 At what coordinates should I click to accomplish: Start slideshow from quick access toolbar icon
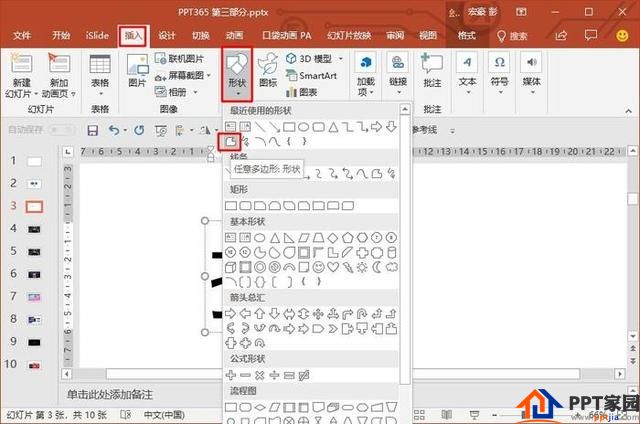[x=161, y=131]
